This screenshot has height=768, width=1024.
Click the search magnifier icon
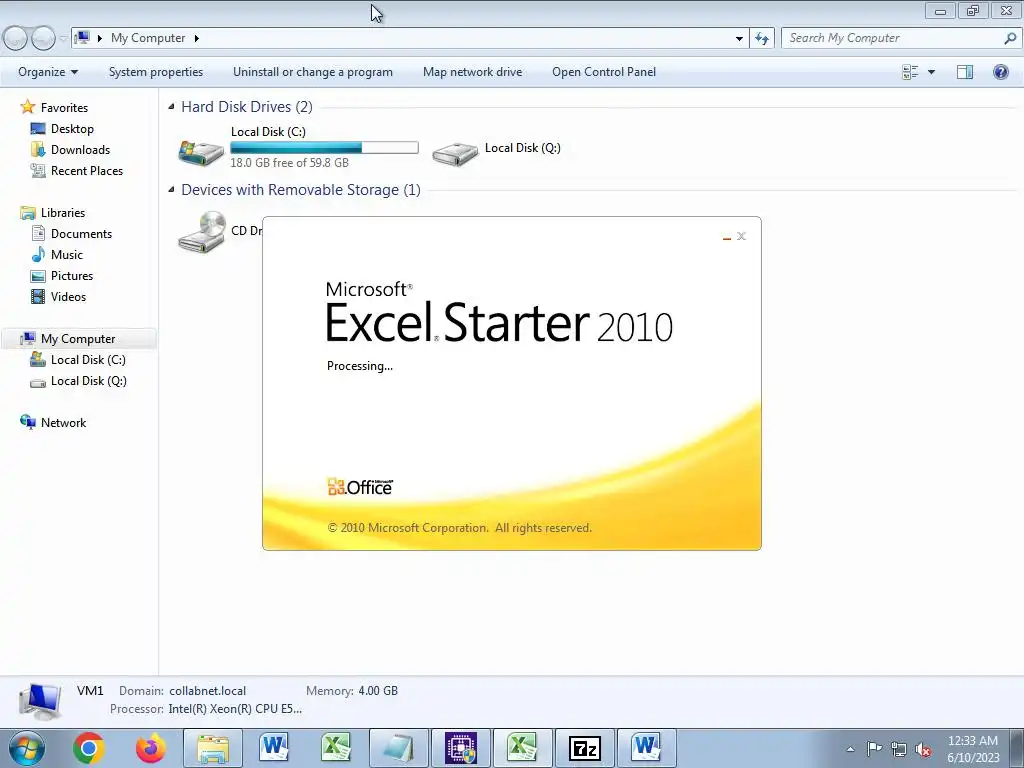[1010, 38]
